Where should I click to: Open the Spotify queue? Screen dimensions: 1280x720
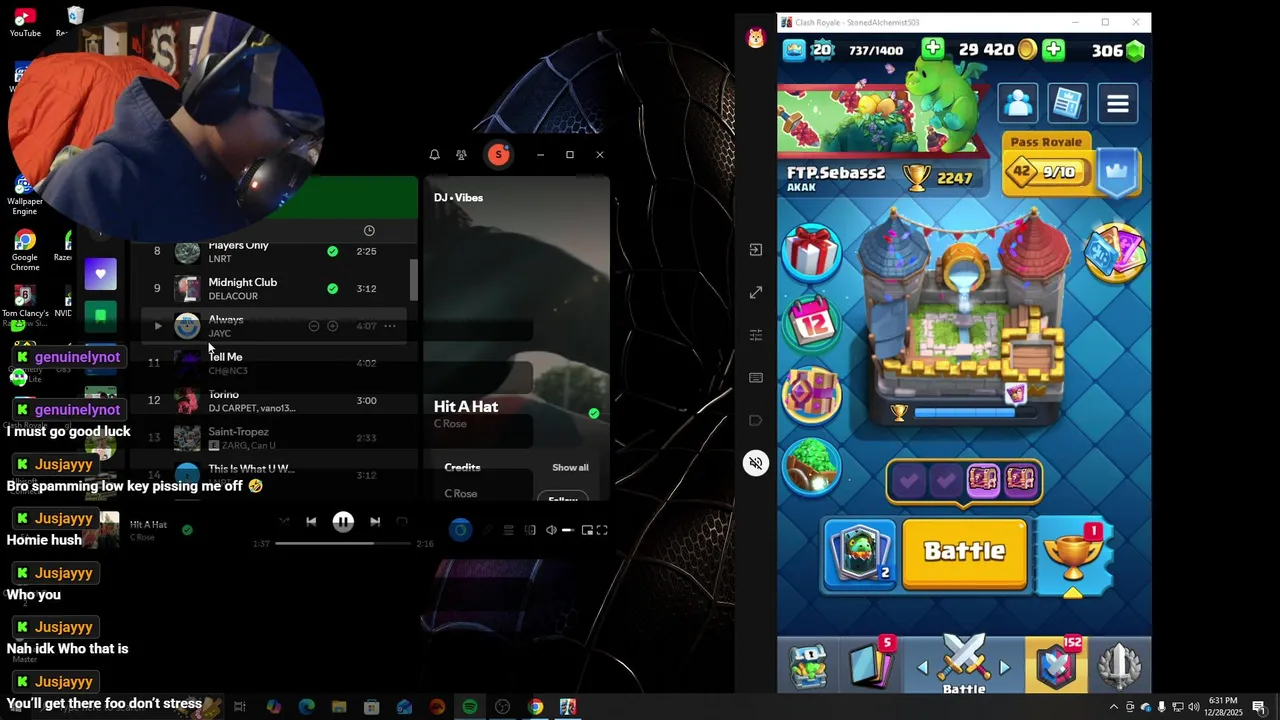[x=508, y=530]
